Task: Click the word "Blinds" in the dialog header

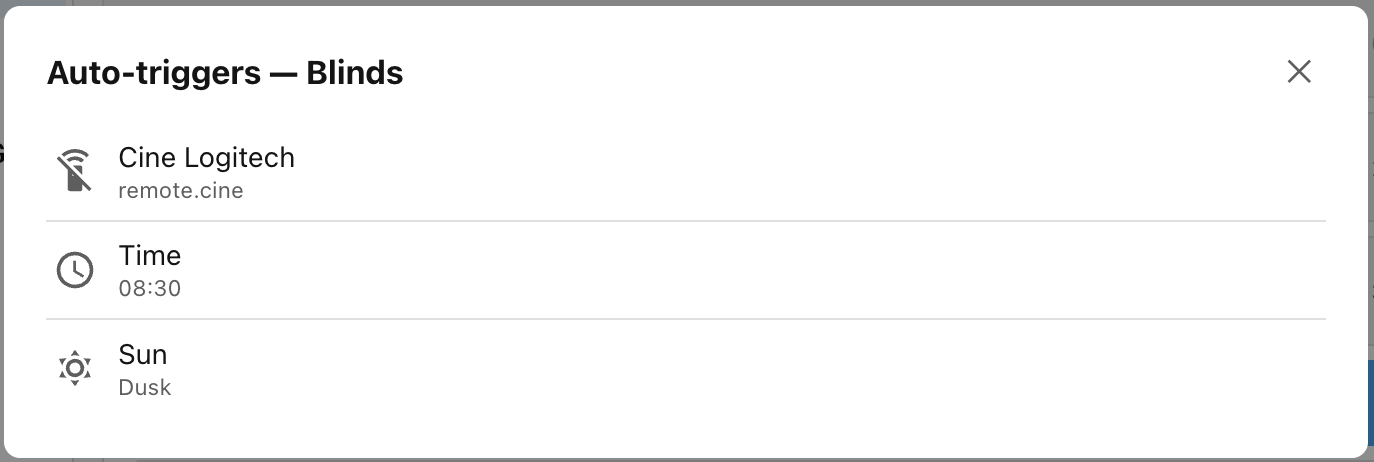Action: pos(355,73)
